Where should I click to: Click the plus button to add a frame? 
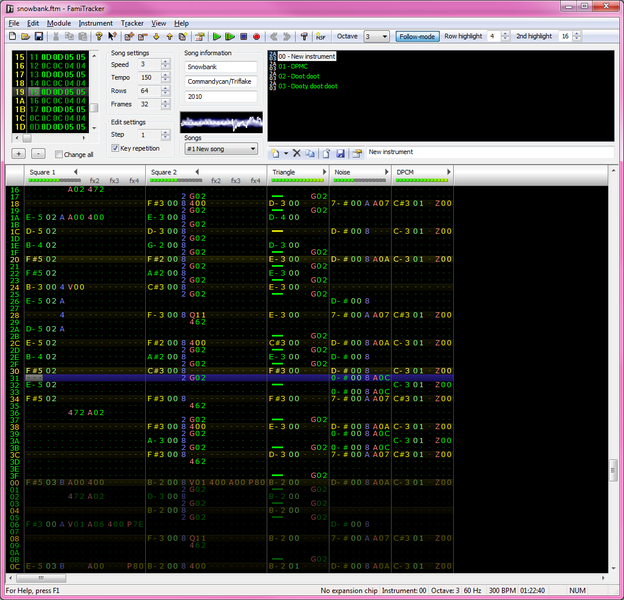click(x=16, y=154)
